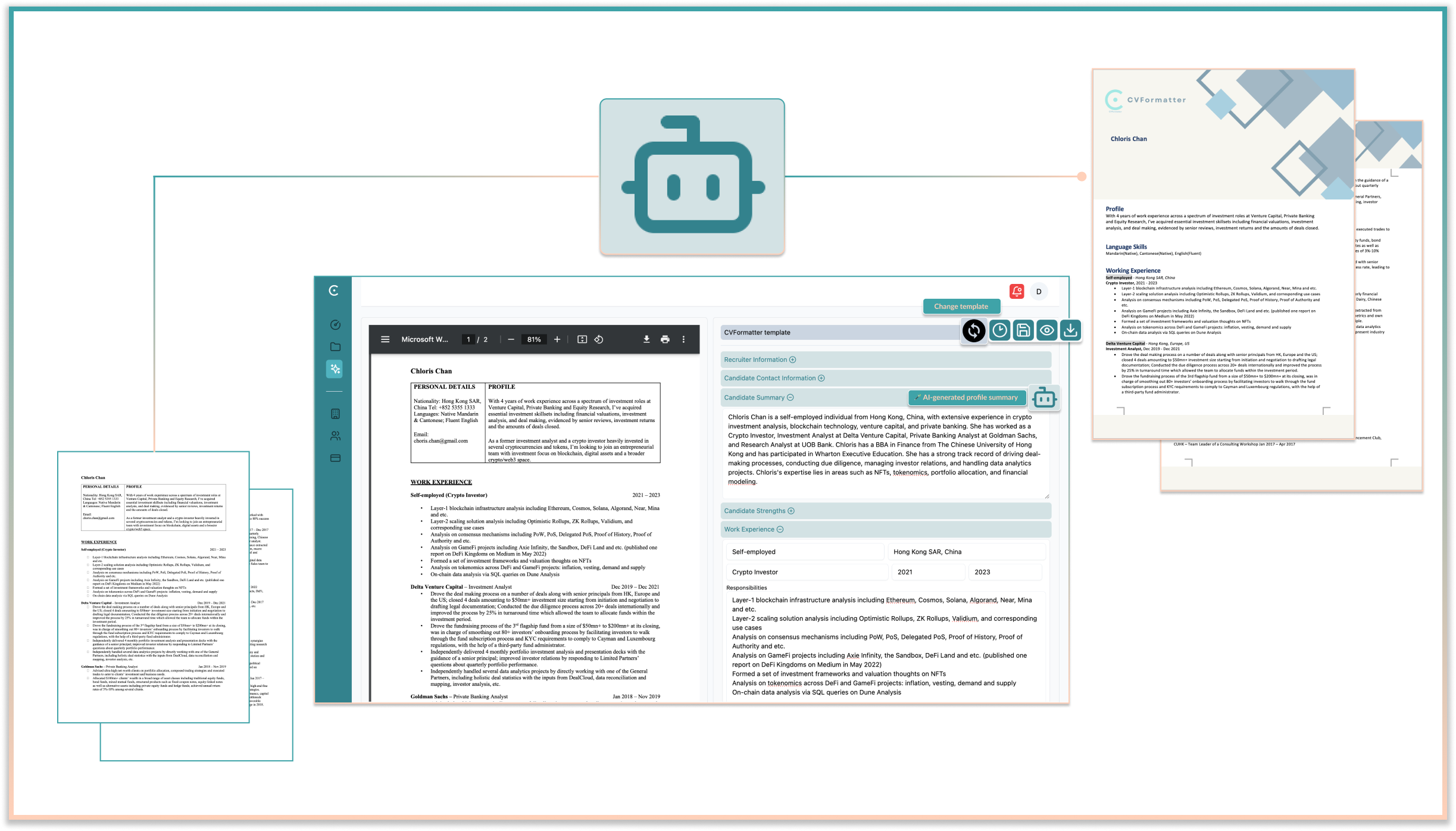This screenshot has width=1456, height=831.
Task: Toggle the eye preview icon
Action: (x=1046, y=330)
